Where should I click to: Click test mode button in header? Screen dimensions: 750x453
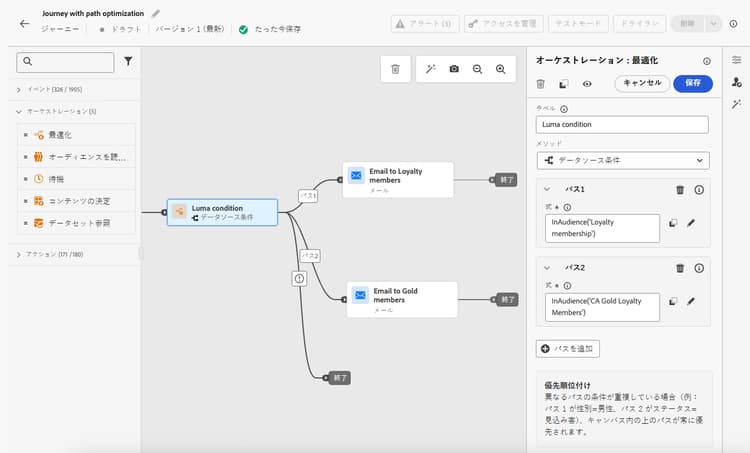[x=578, y=23]
